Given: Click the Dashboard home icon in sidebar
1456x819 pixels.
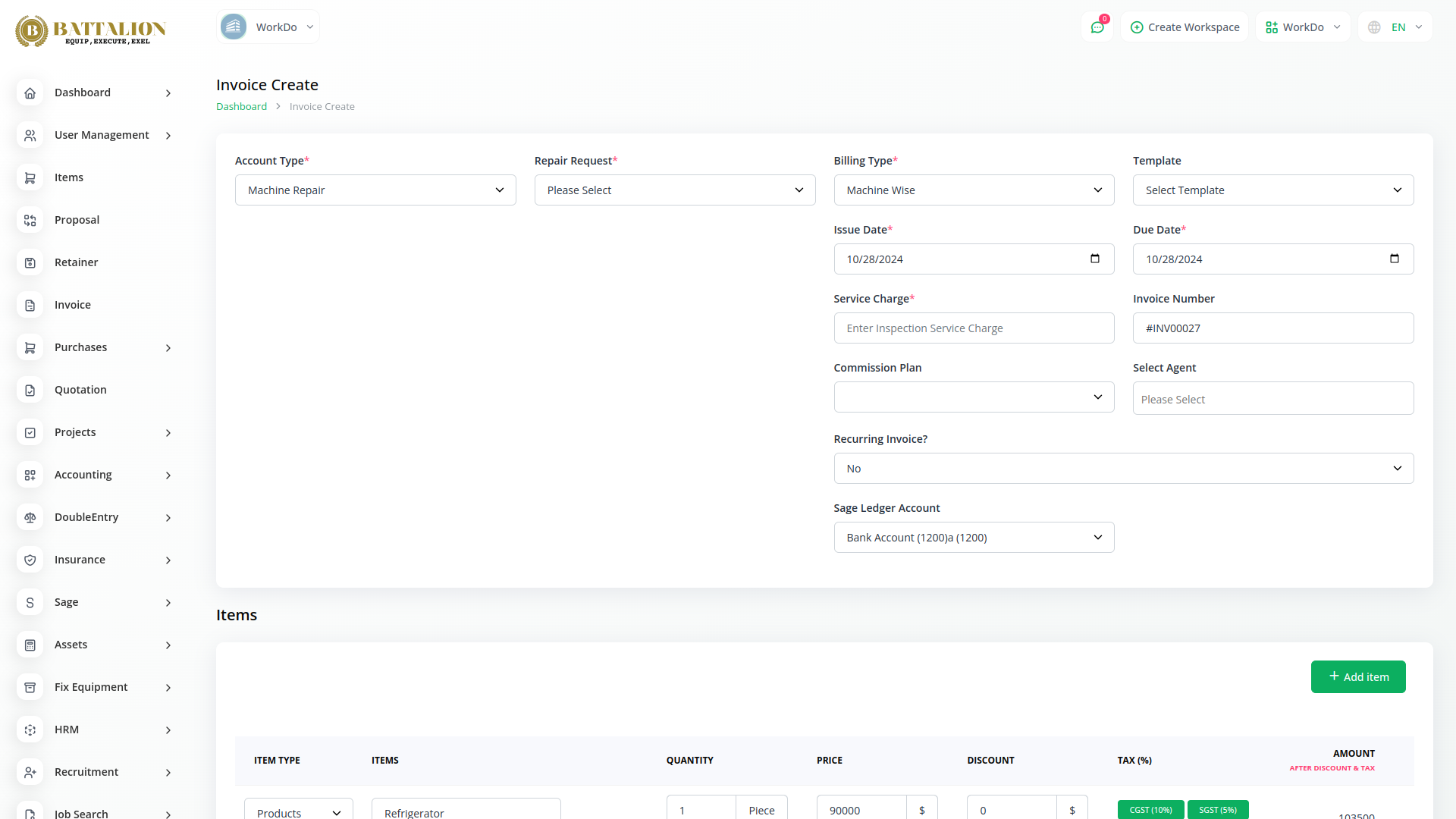Looking at the screenshot, I should pos(30,93).
